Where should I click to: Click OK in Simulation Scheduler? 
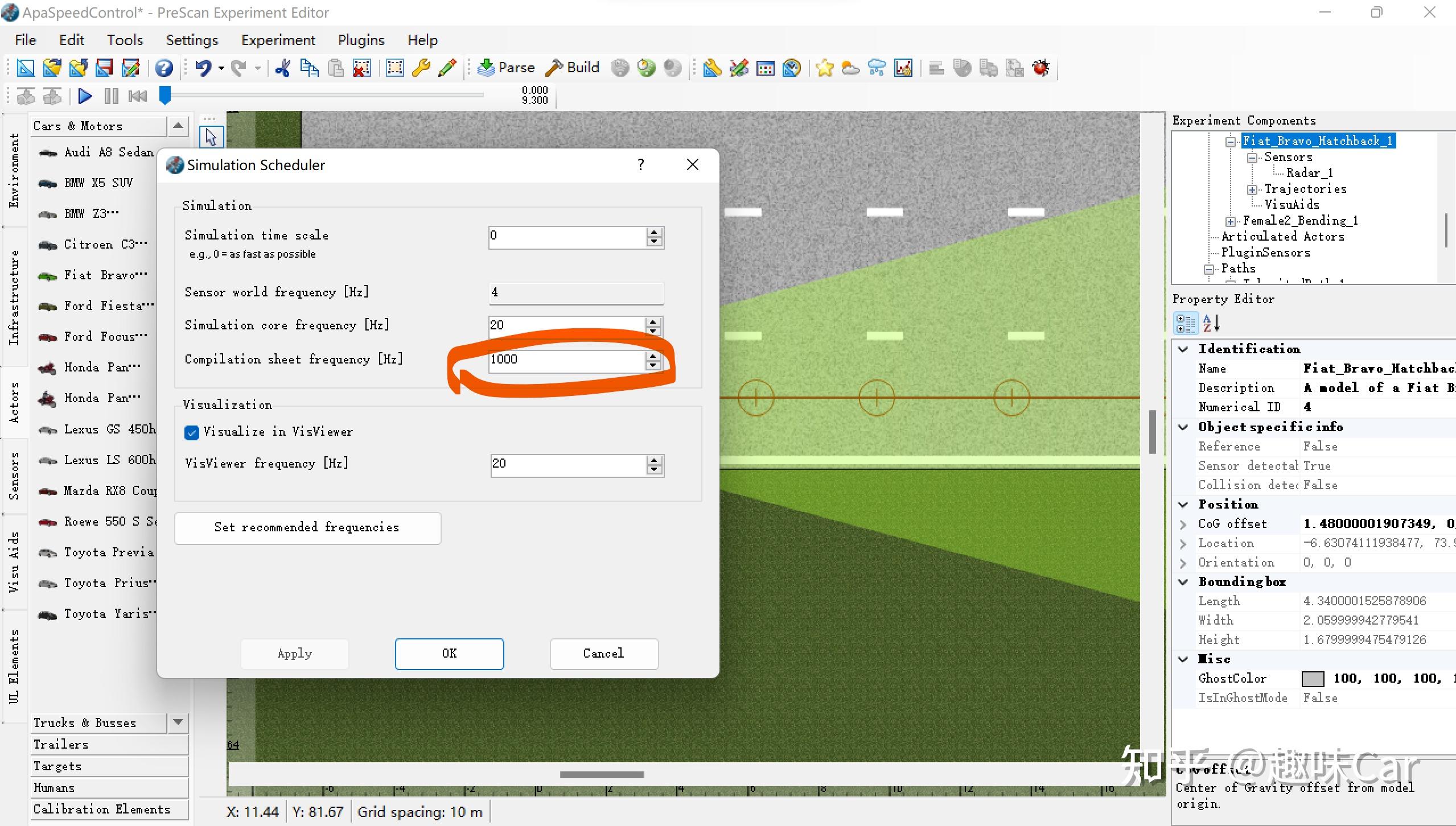coord(449,653)
